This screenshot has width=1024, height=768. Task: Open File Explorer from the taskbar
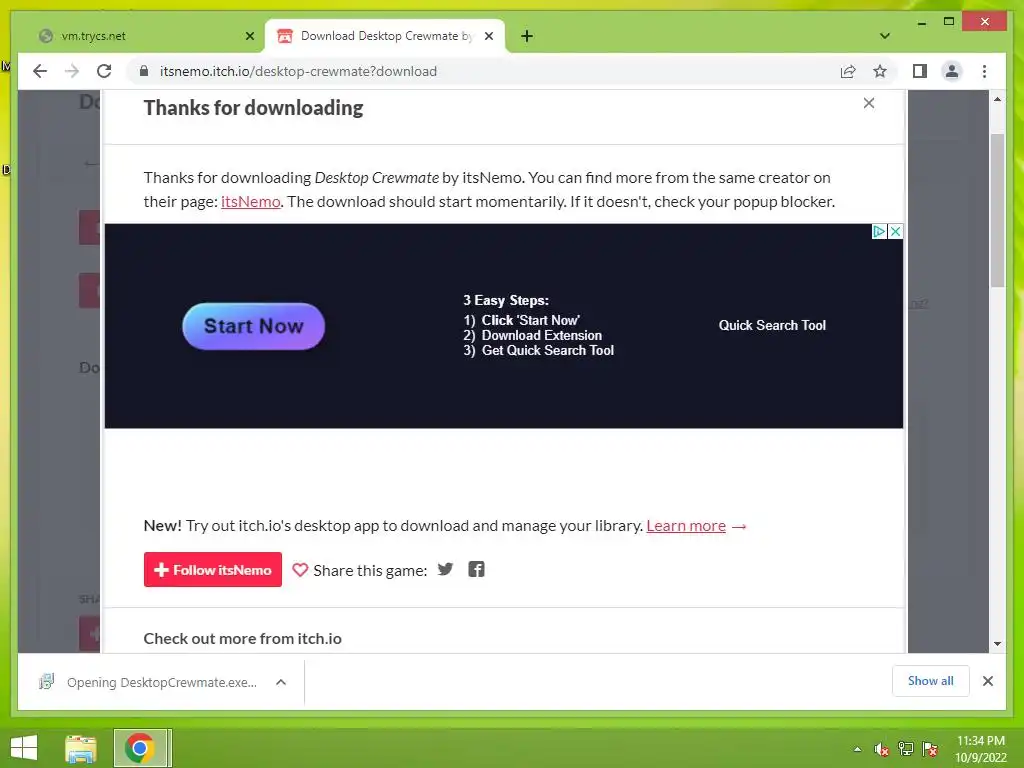[81, 748]
